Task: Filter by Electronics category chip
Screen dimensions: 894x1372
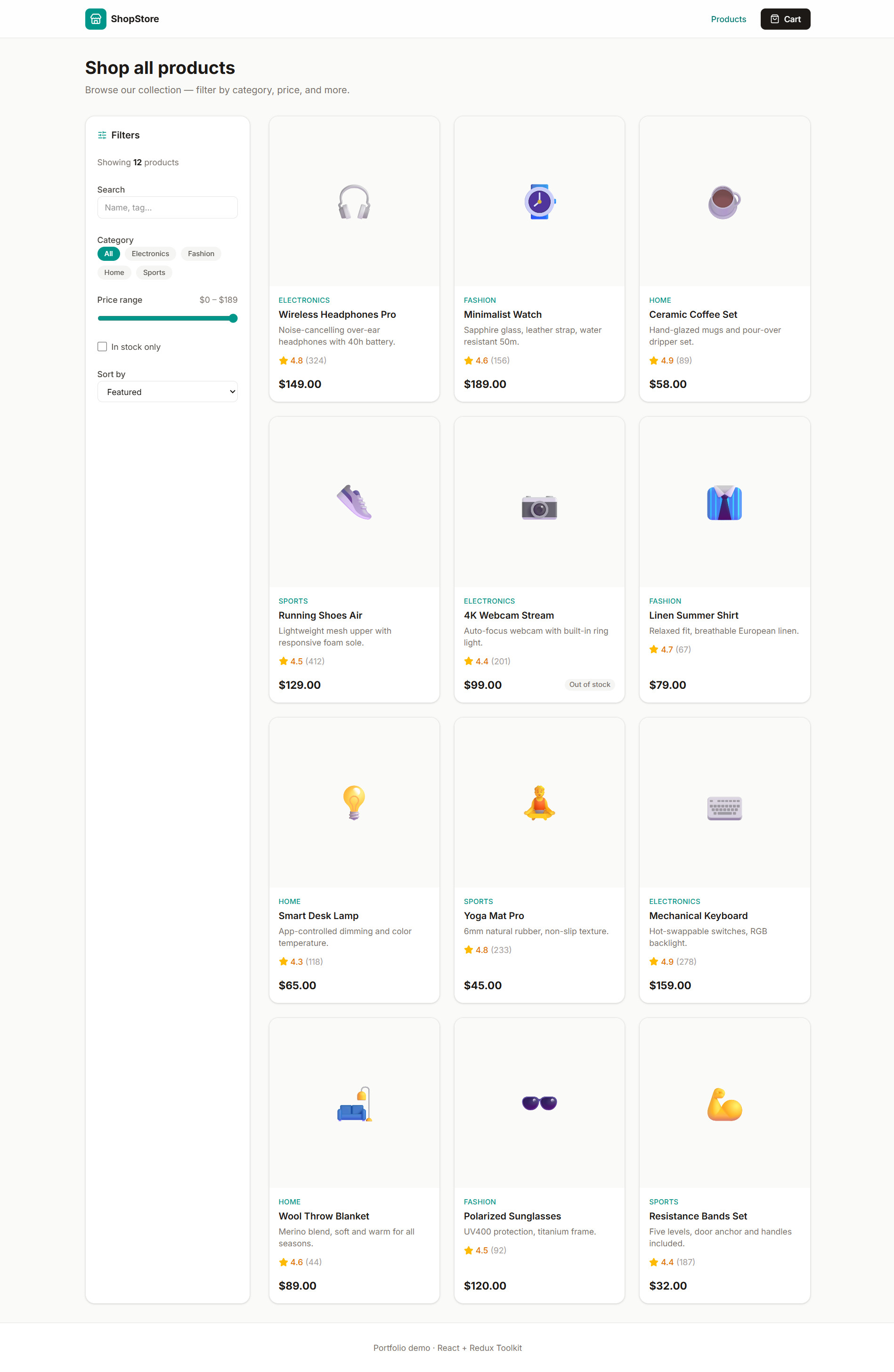Action: coord(150,254)
